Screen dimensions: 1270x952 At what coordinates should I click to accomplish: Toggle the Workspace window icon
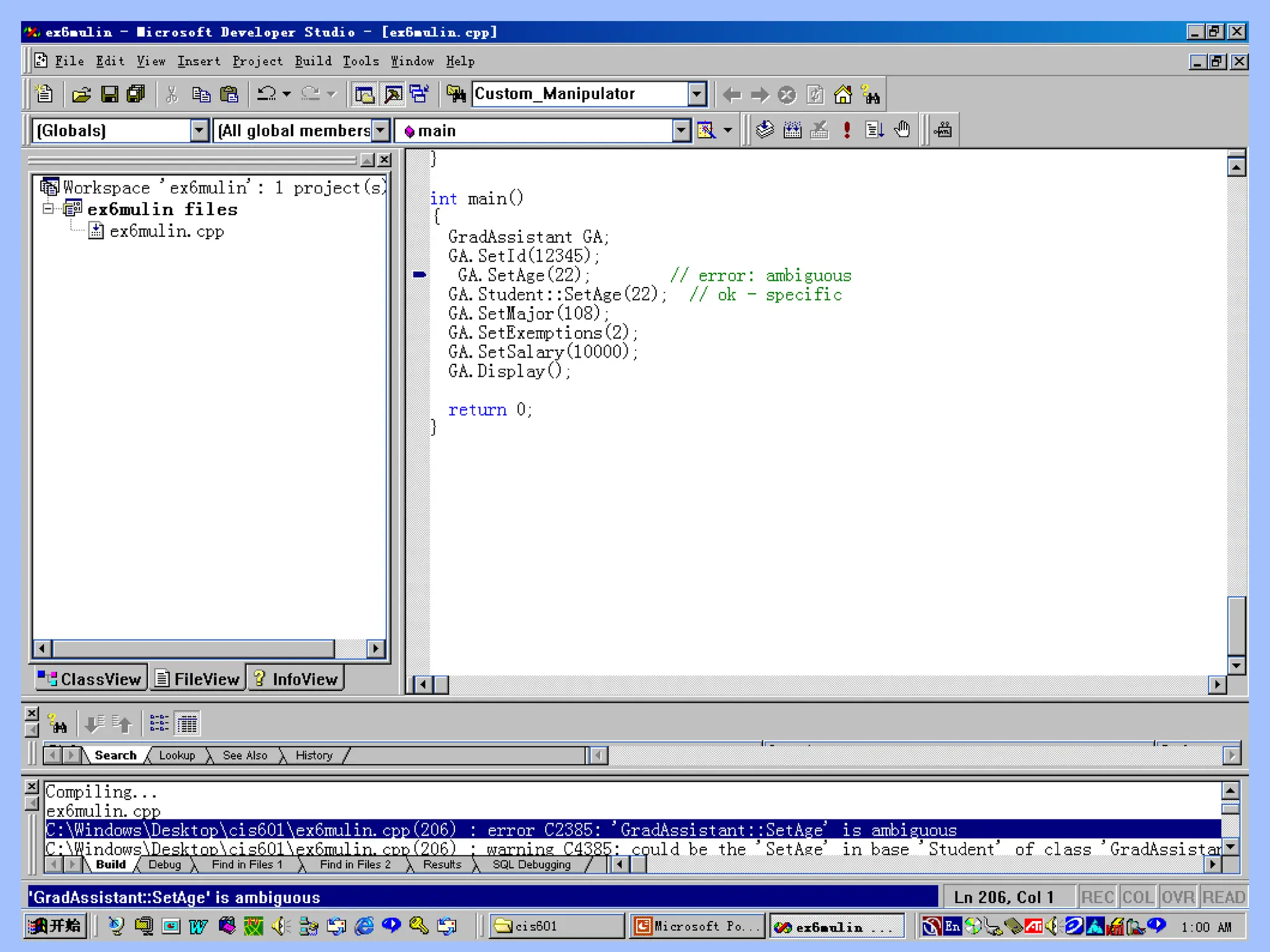coord(364,94)
